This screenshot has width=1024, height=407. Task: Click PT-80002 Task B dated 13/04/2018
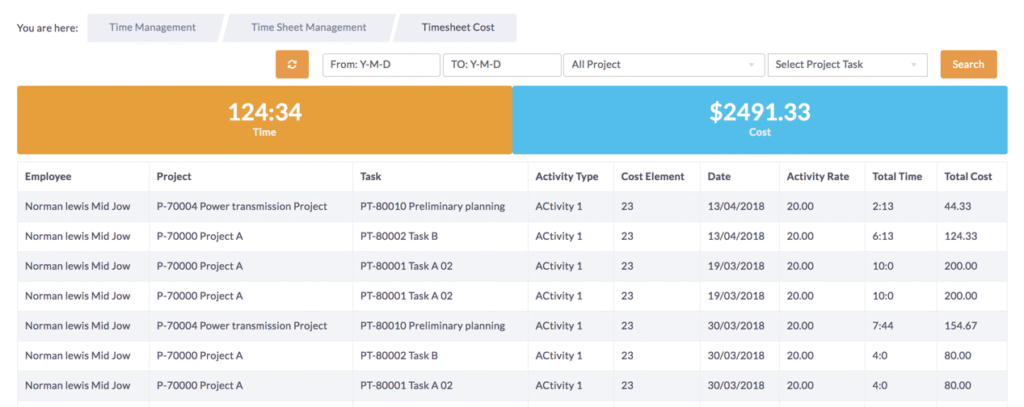(x=399, y=236)
